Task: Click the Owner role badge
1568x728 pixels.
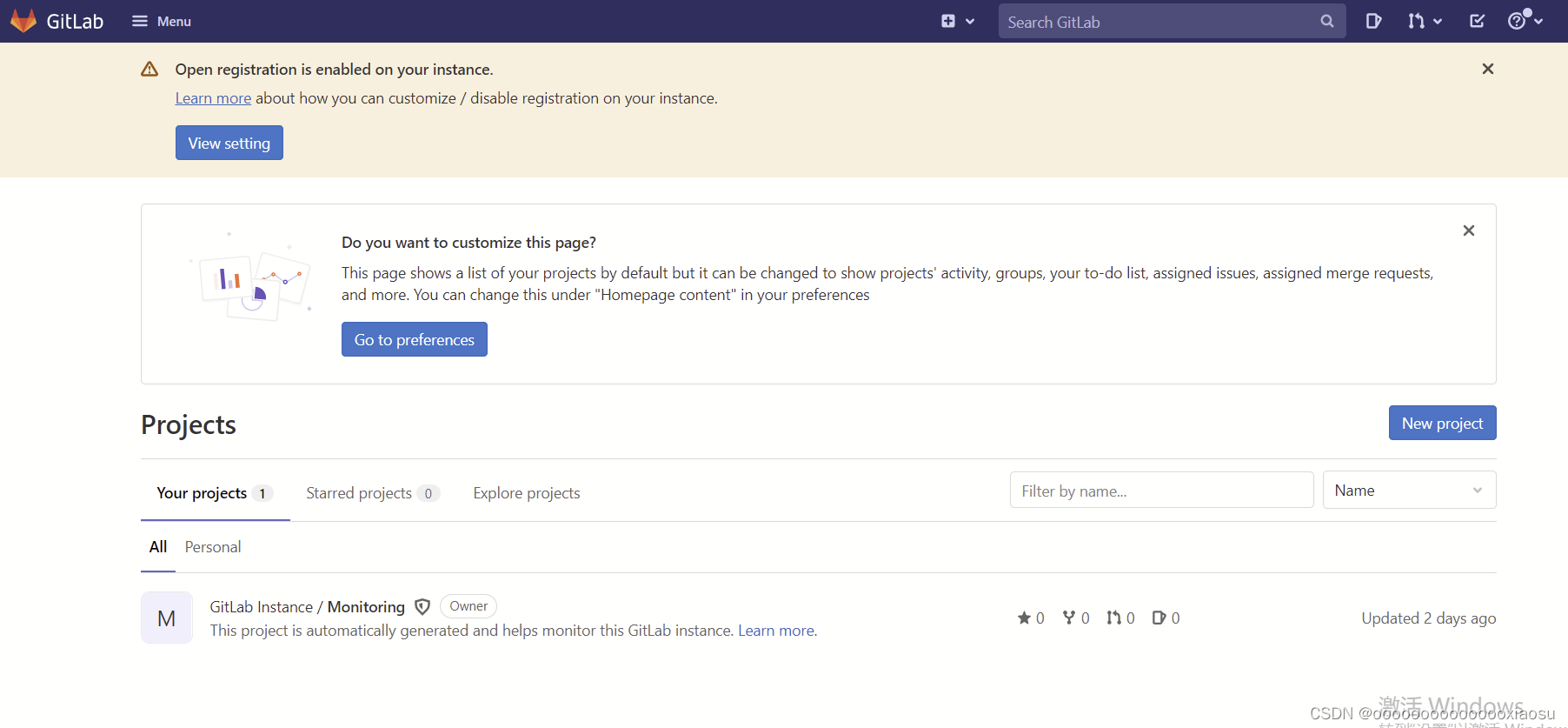Action: point(468,605)
